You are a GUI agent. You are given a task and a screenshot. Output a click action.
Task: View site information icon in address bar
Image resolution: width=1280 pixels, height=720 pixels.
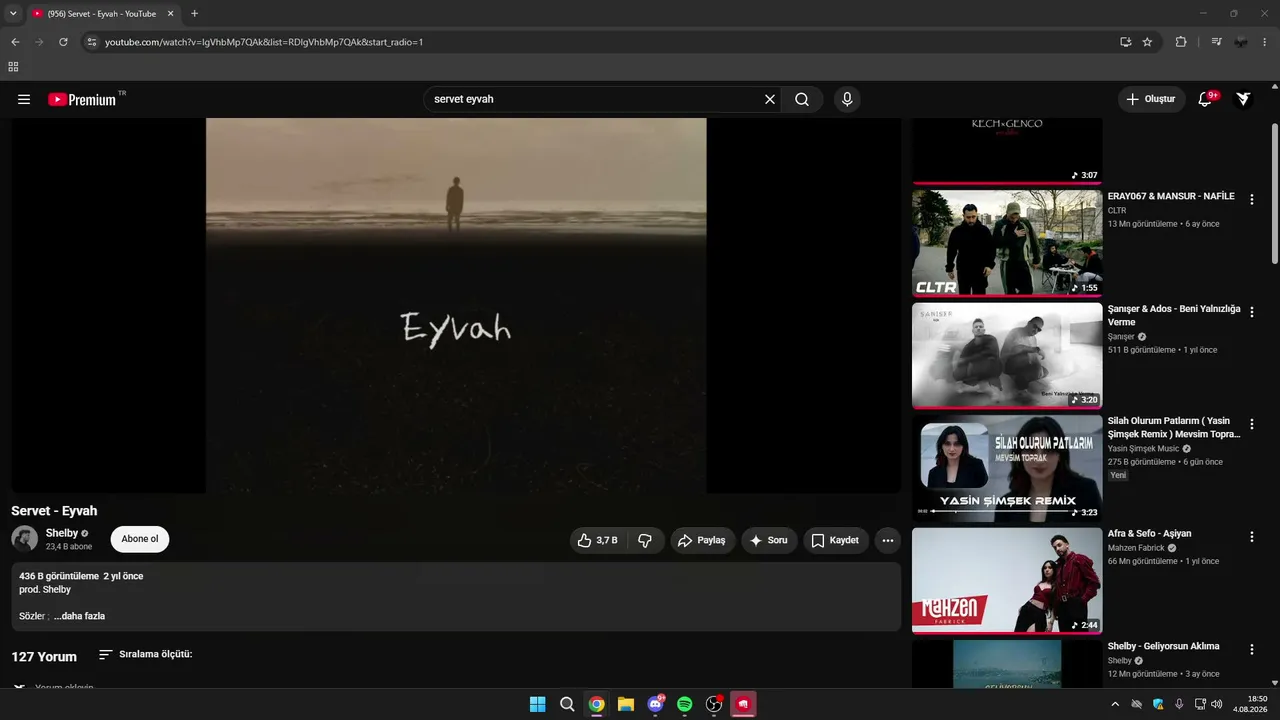[91, 42]
